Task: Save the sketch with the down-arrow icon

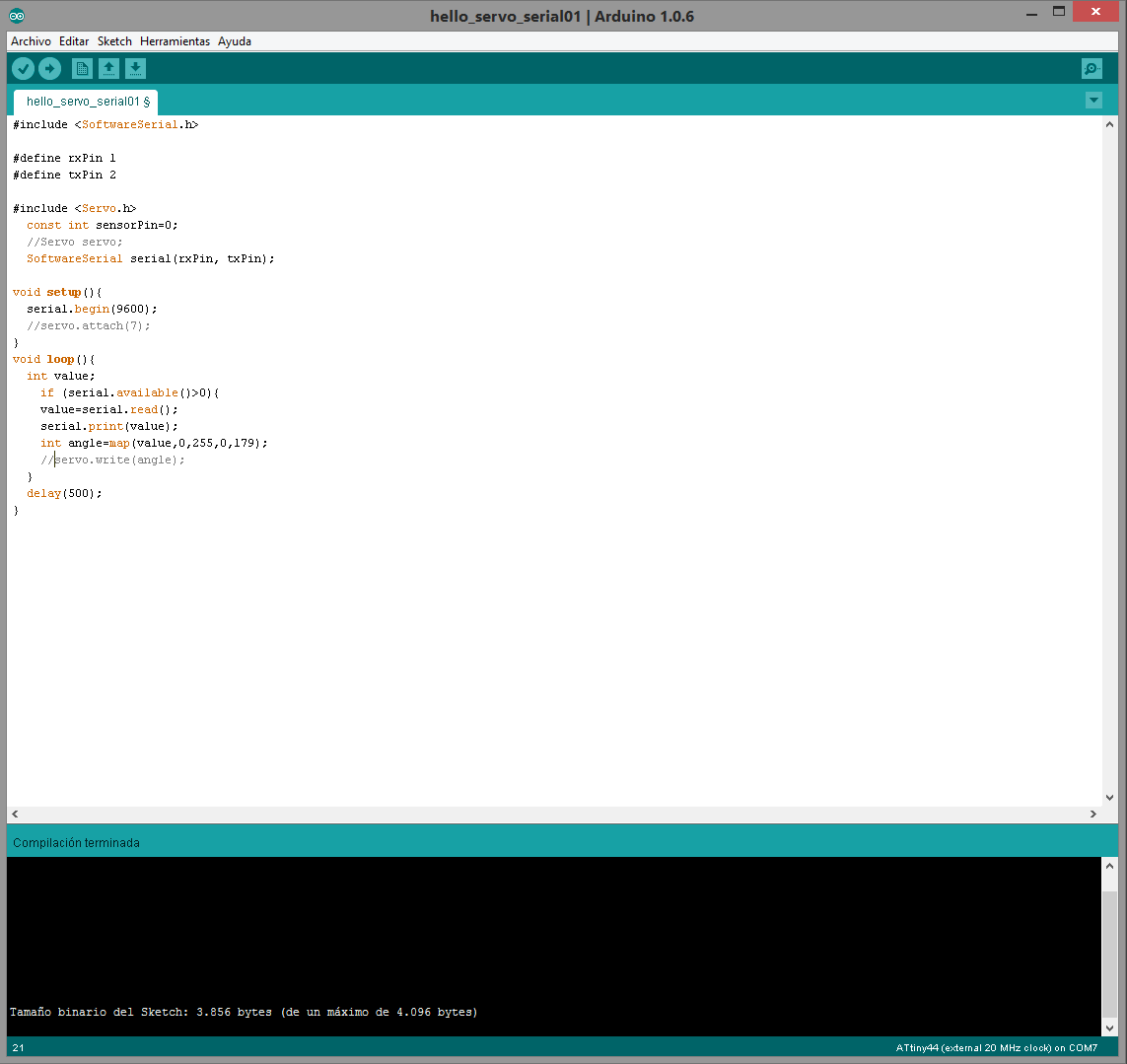Action: click(x=135, y=69)
